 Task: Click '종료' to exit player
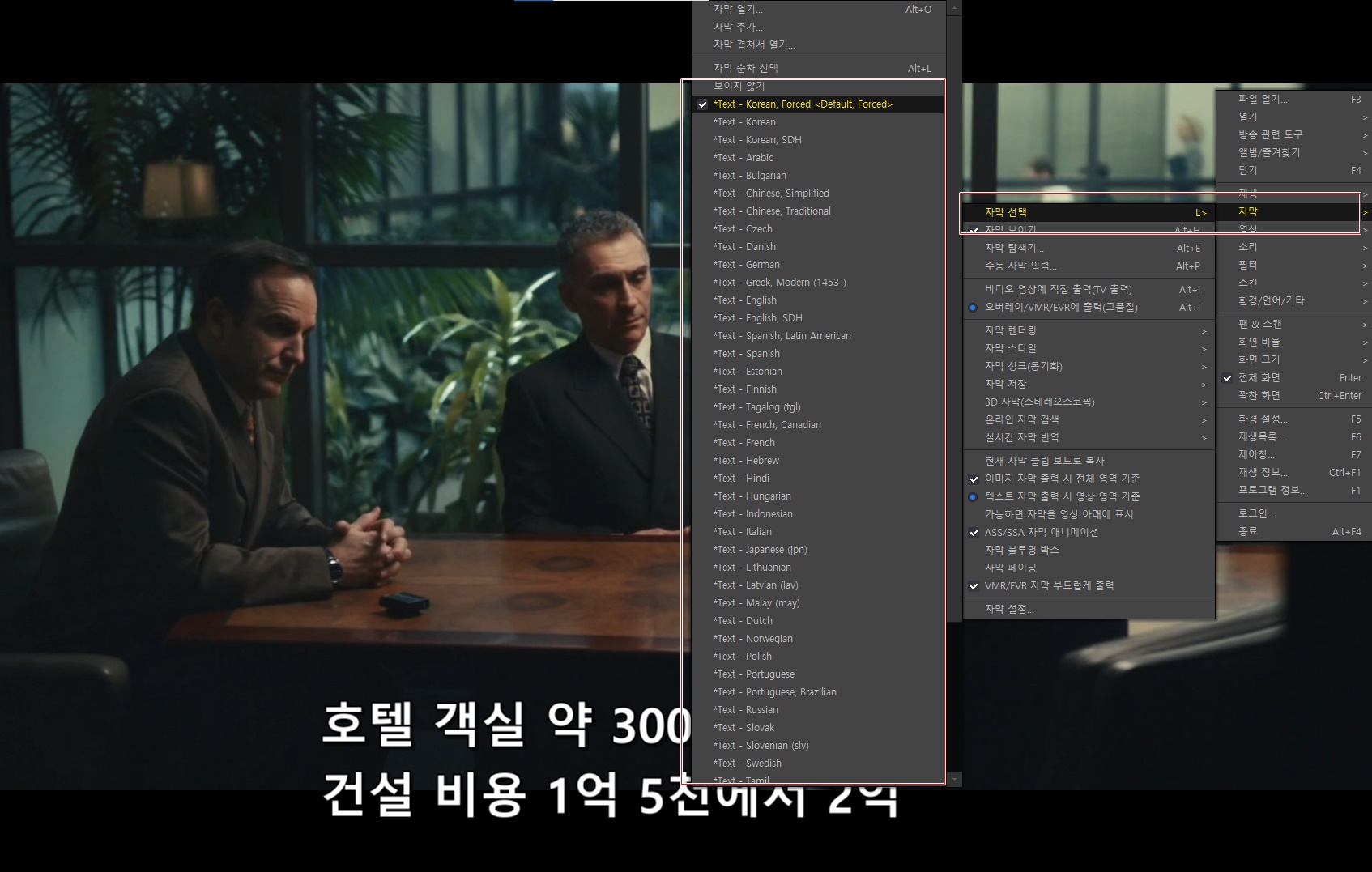click(1293, 531)
